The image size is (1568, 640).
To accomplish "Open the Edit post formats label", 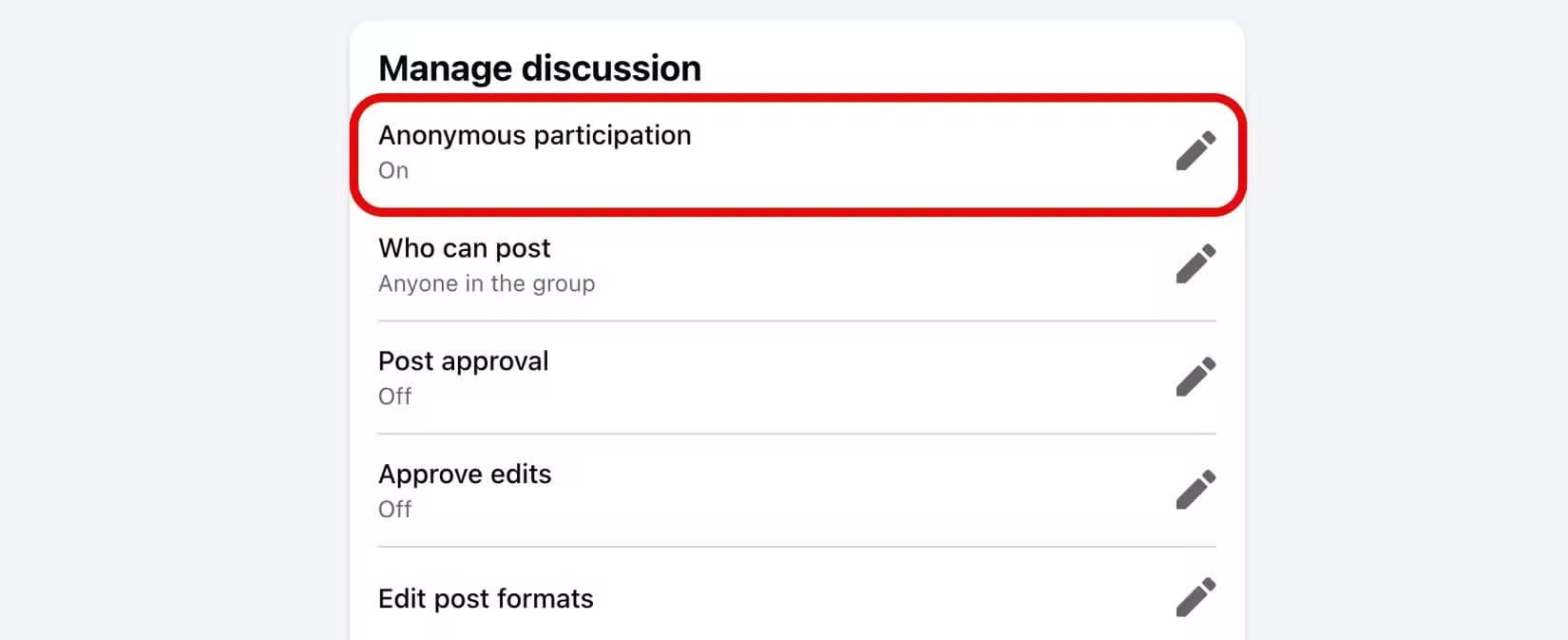I will point(485,599).
